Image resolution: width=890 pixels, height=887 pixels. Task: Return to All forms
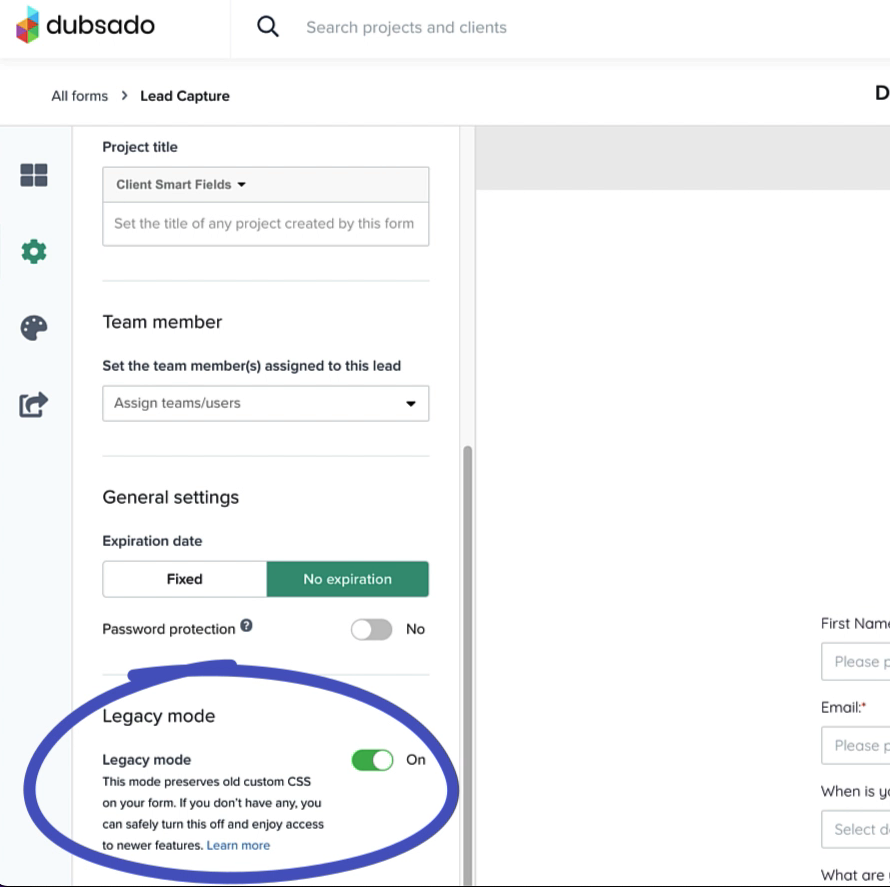point(79,95)
